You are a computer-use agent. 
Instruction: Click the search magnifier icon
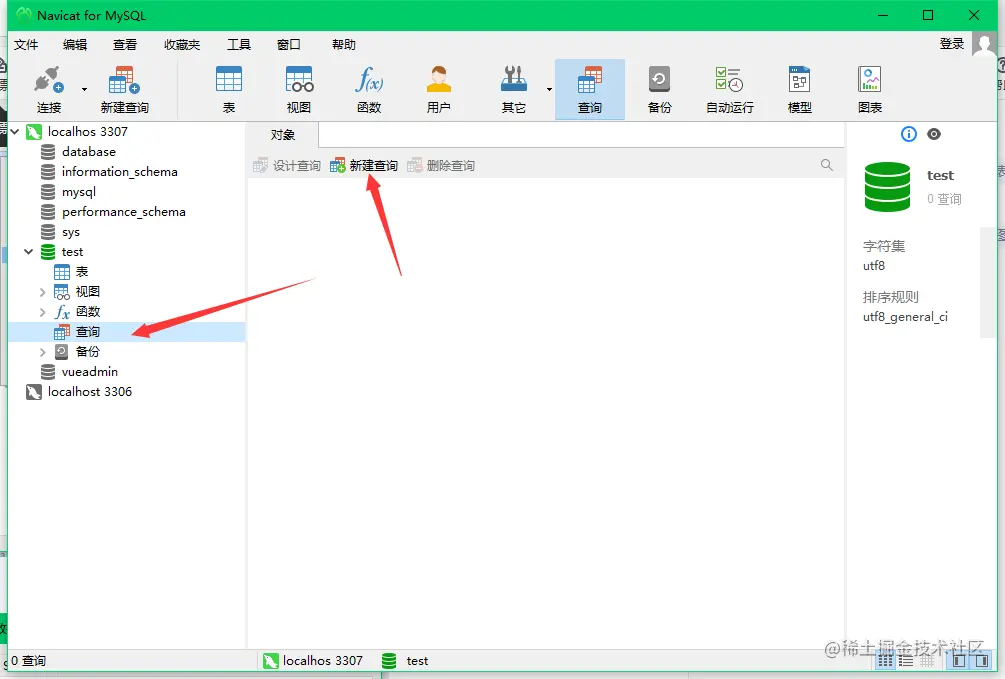827,165
